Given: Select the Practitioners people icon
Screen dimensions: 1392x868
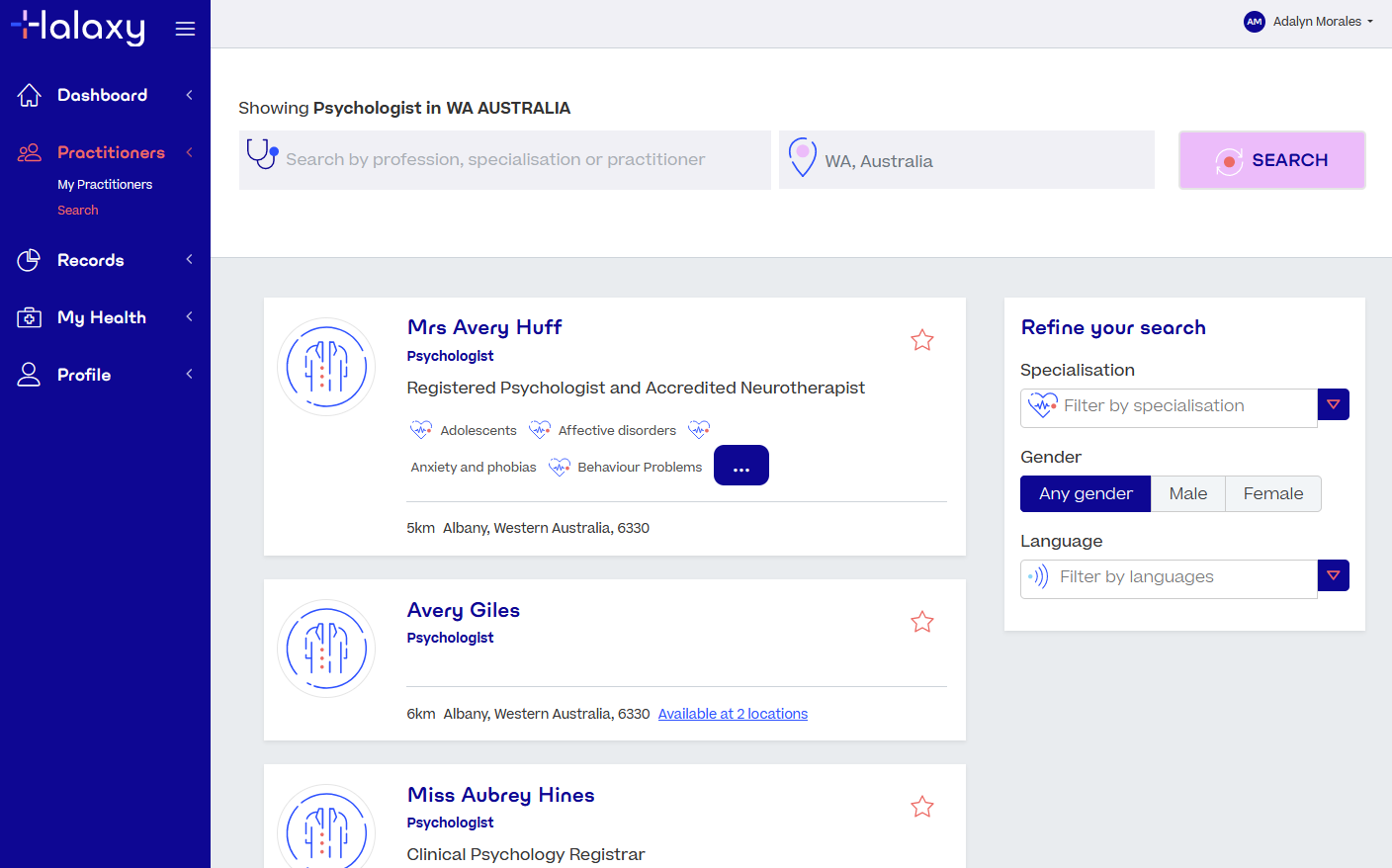Looking at the screenshot, I should [27, 152].
